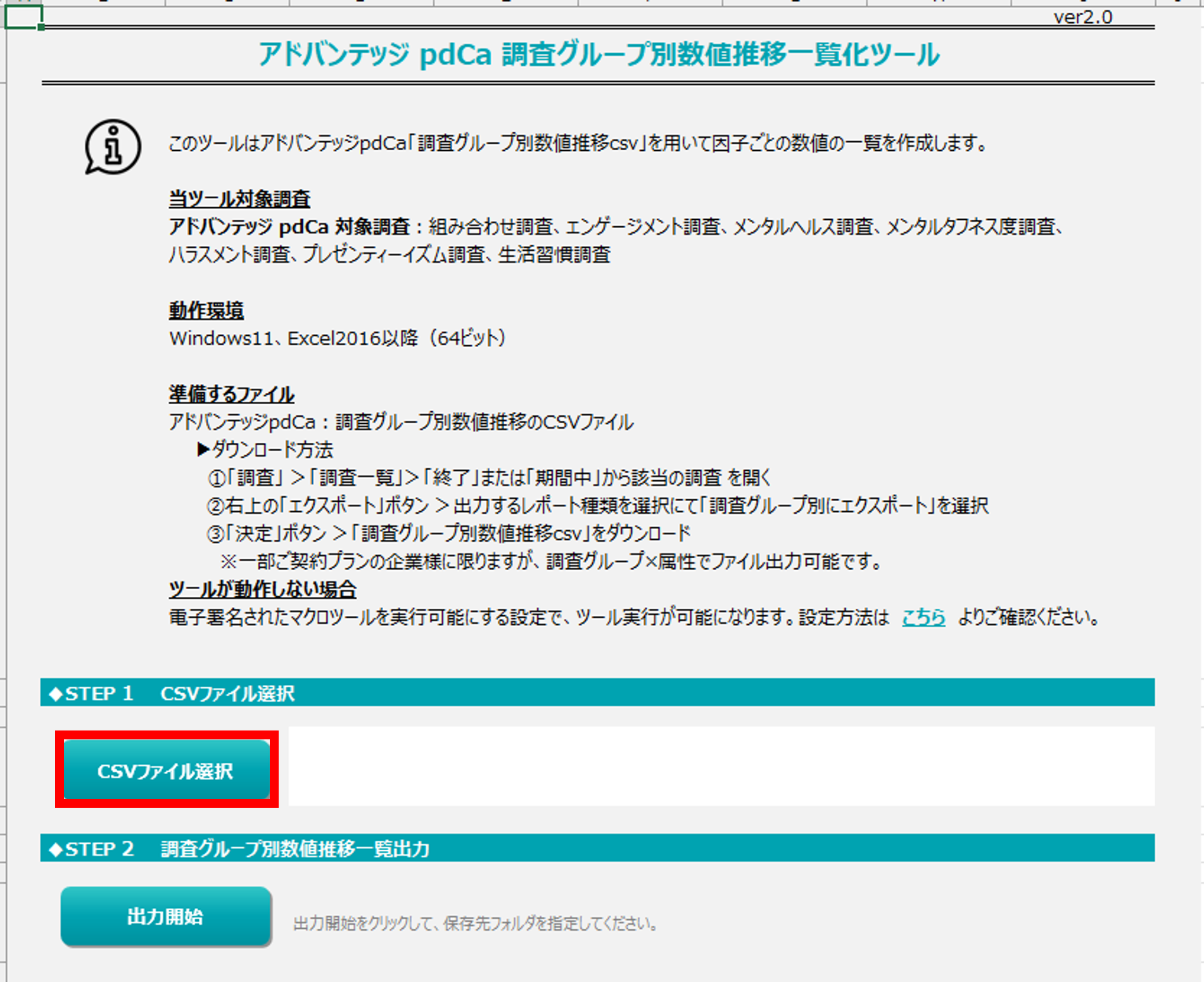1204x982 pixels.
Task: Click the アドバンテッジ pdCa 対象調査 line
Action: pos(616,227)
